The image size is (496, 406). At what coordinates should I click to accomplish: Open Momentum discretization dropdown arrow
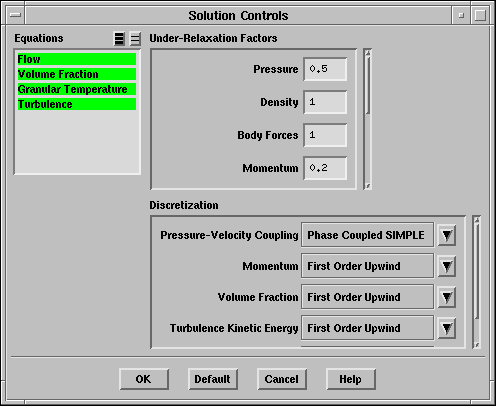[x=447, y=266]
